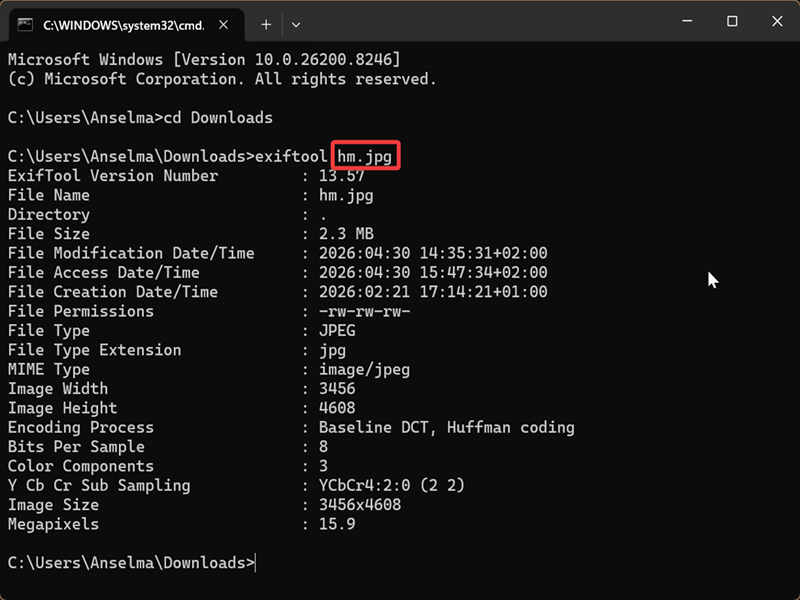The width and height of the screenshot is (800, 600).
Task: Click the last C:\Users\Anselma\Downloads> prompt
Action: pyautogui.click(x=131, y=563)
